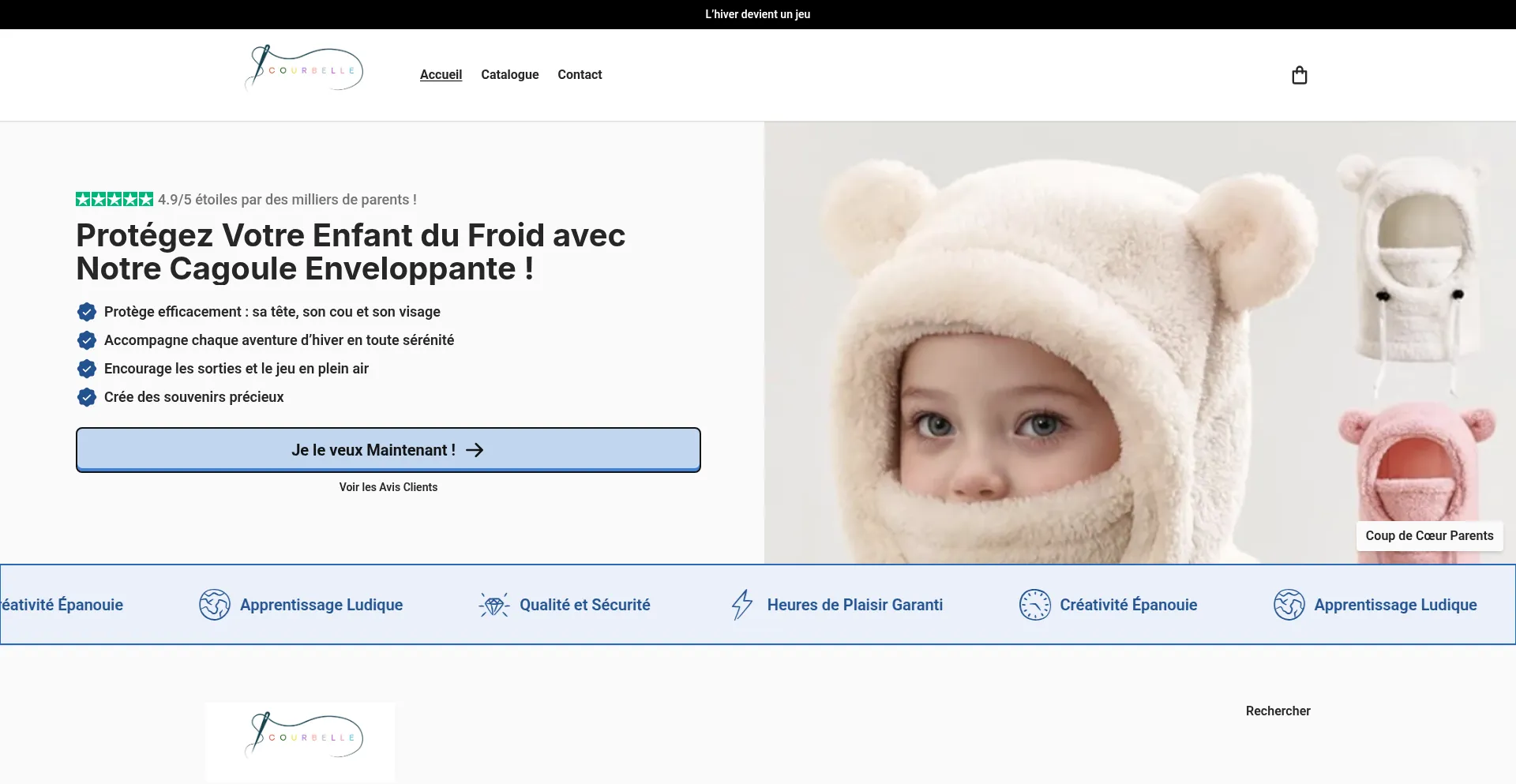Click the "Je le veux Maintenant !" button

388,449
